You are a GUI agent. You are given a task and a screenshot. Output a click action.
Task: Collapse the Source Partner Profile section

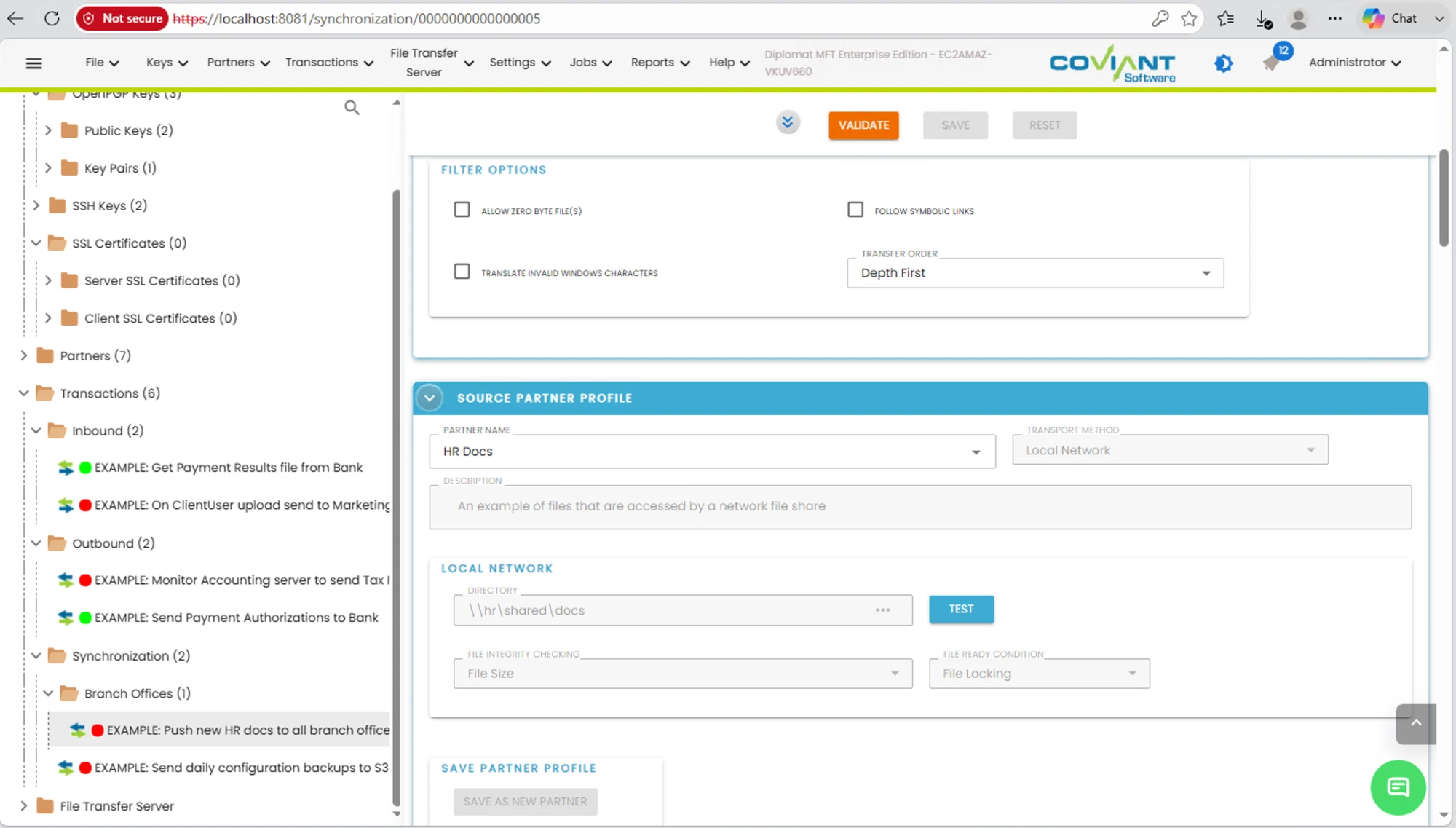(x=430, y=398)
